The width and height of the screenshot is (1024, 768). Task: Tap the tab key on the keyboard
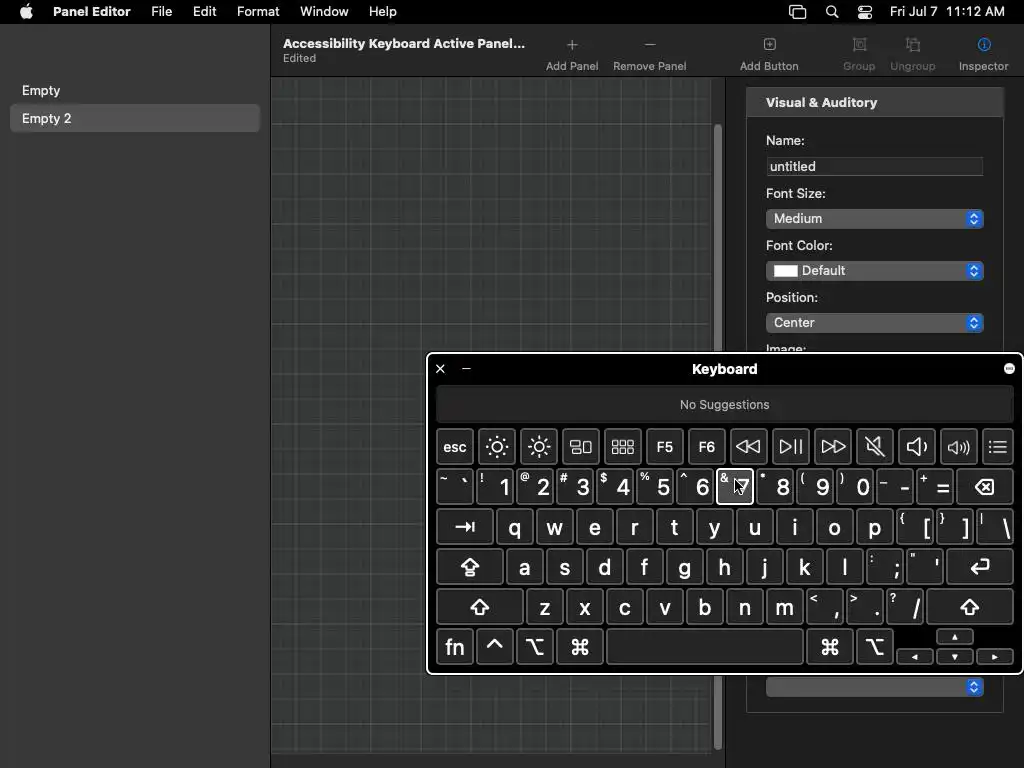[464, 527]
